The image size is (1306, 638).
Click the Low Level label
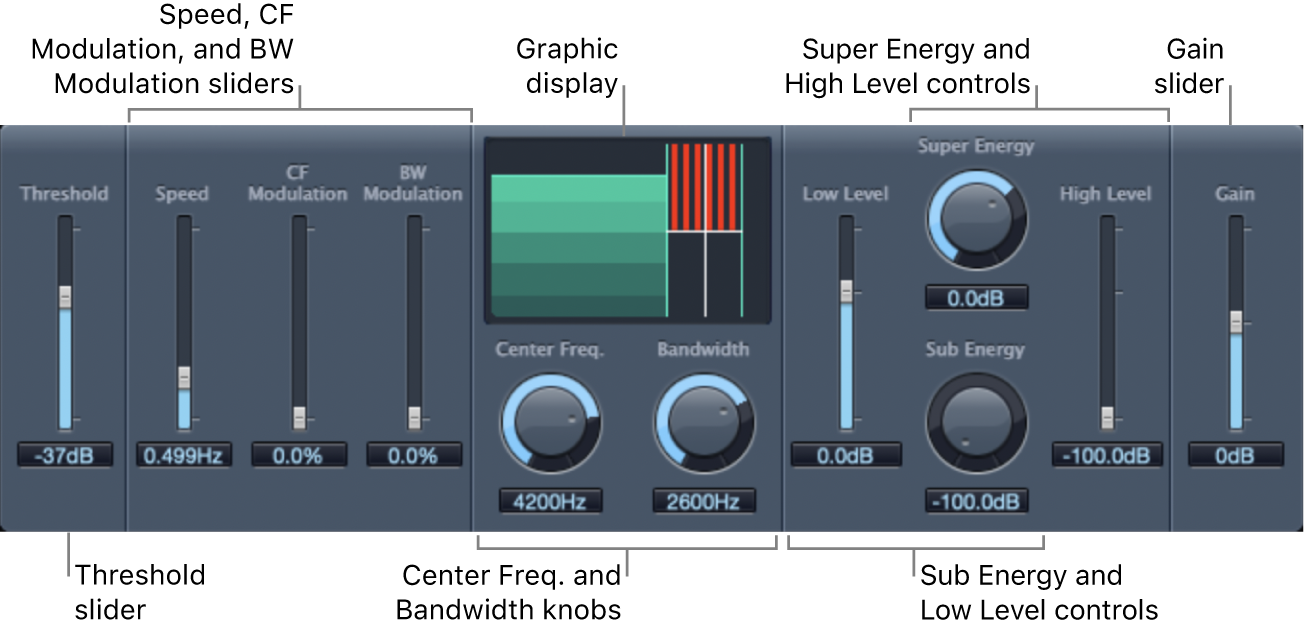tap(846, 193)
